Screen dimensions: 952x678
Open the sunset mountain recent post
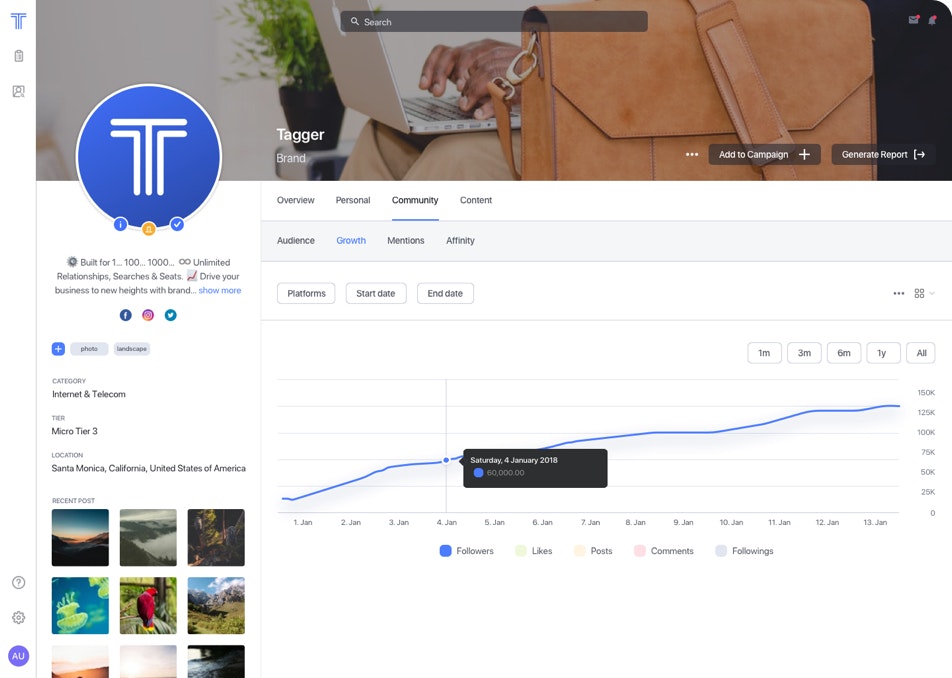pos(80,538)
